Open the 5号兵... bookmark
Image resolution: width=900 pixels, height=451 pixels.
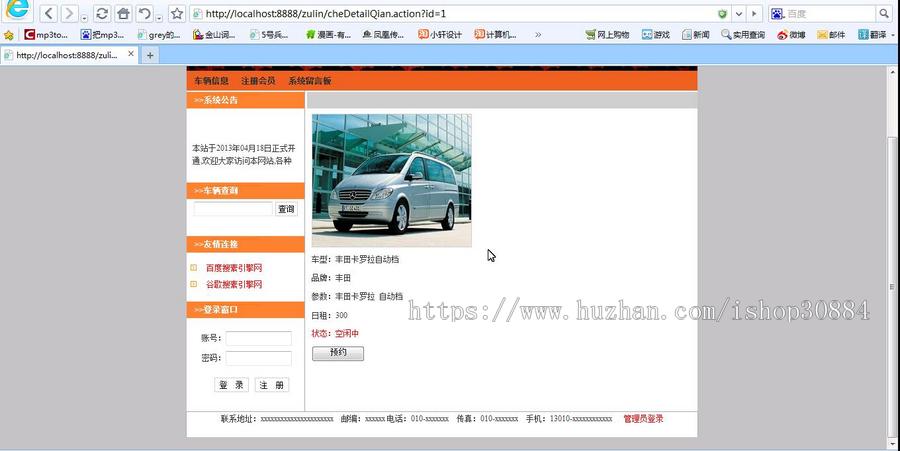tap(269, 35)
